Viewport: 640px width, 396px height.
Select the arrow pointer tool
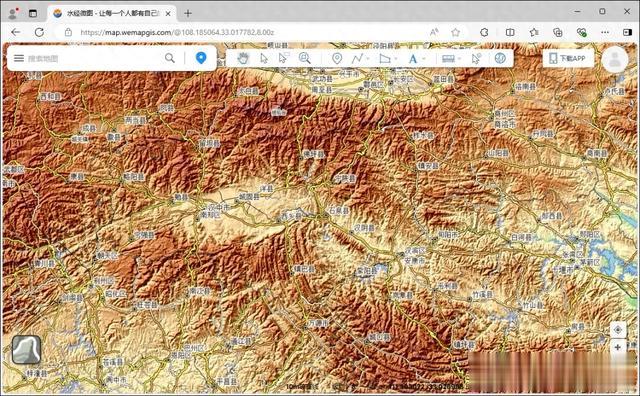coord(264,58)
